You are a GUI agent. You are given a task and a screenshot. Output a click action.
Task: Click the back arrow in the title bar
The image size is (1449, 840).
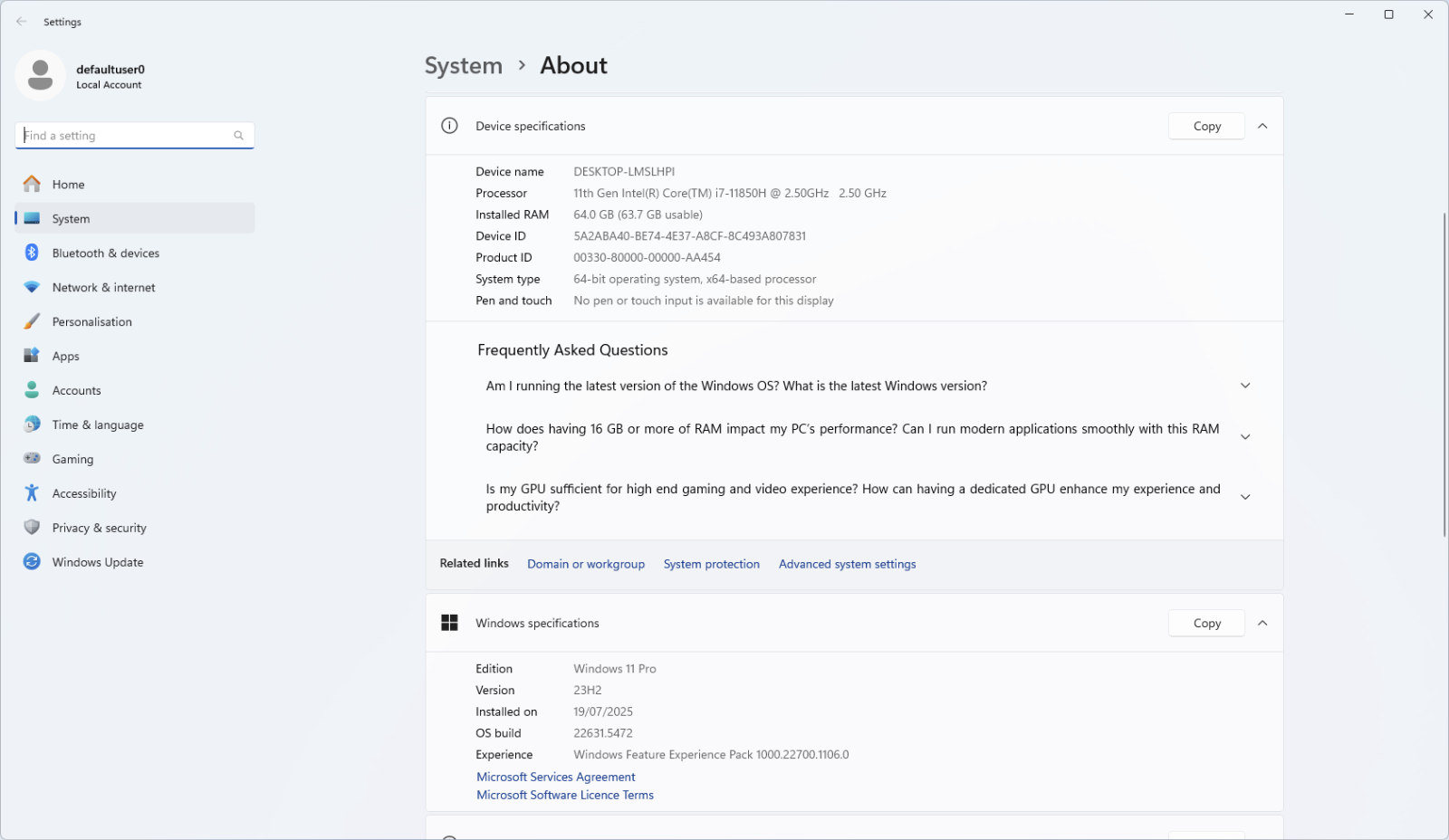point(22,22)
